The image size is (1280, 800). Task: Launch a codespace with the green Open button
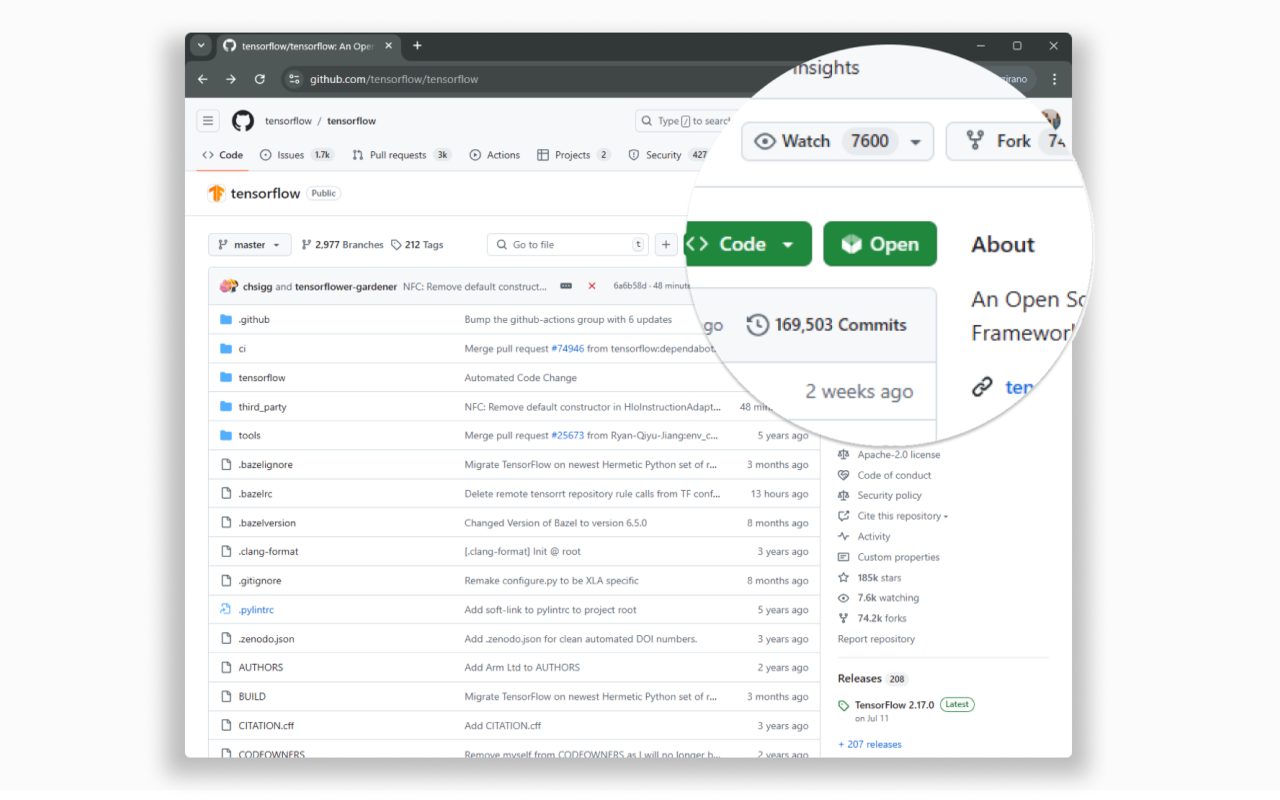(880, 243)
